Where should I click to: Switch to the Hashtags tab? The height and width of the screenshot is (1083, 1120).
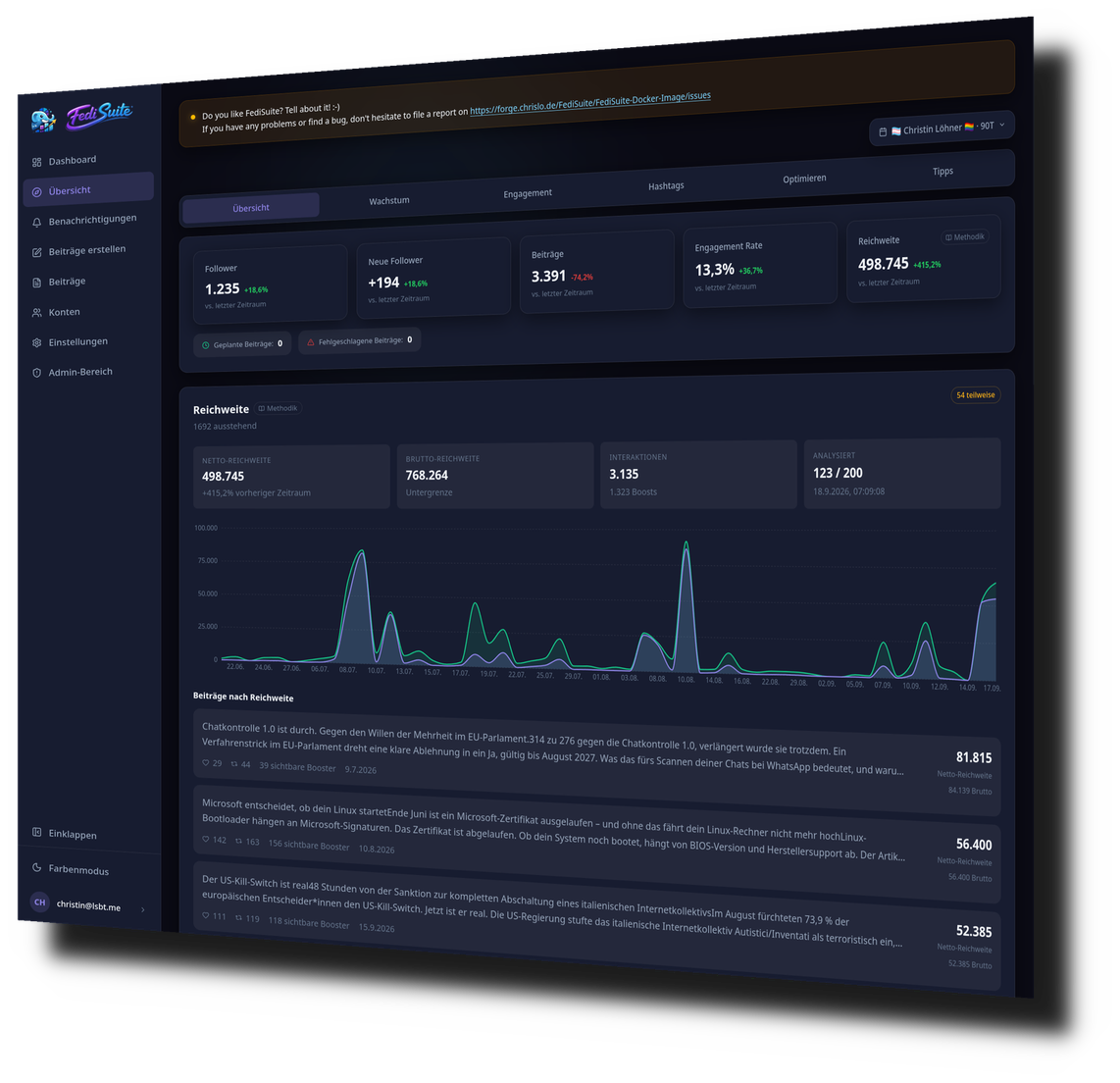(x=666, y=185)
